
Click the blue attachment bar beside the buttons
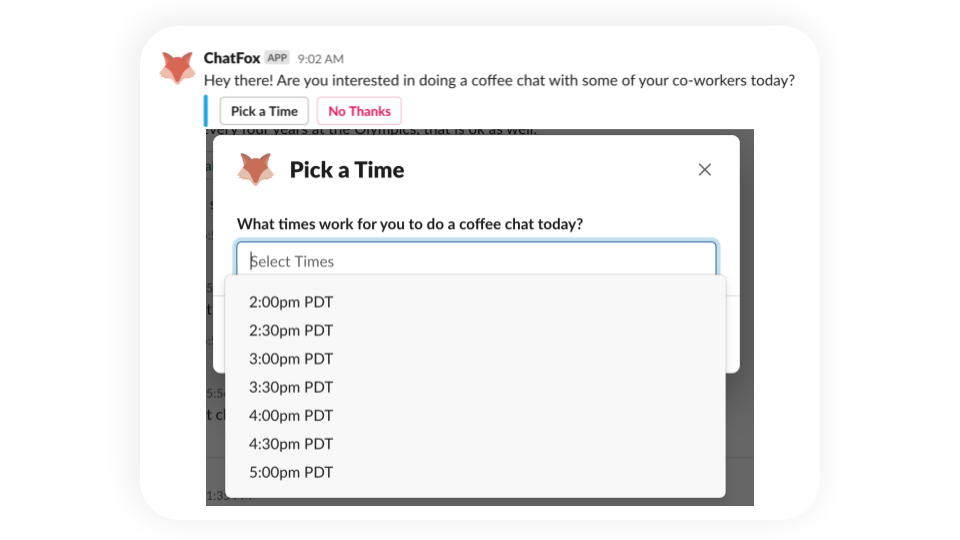206,111
